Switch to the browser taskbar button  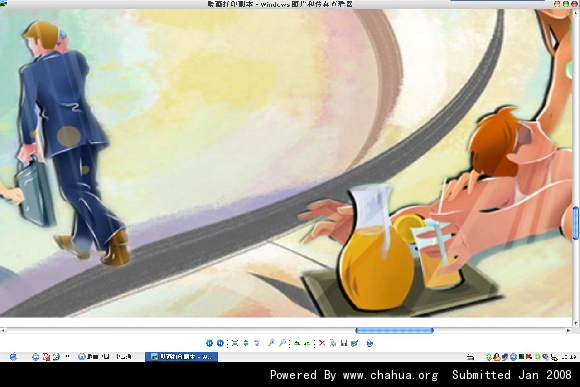pos(105,357)
